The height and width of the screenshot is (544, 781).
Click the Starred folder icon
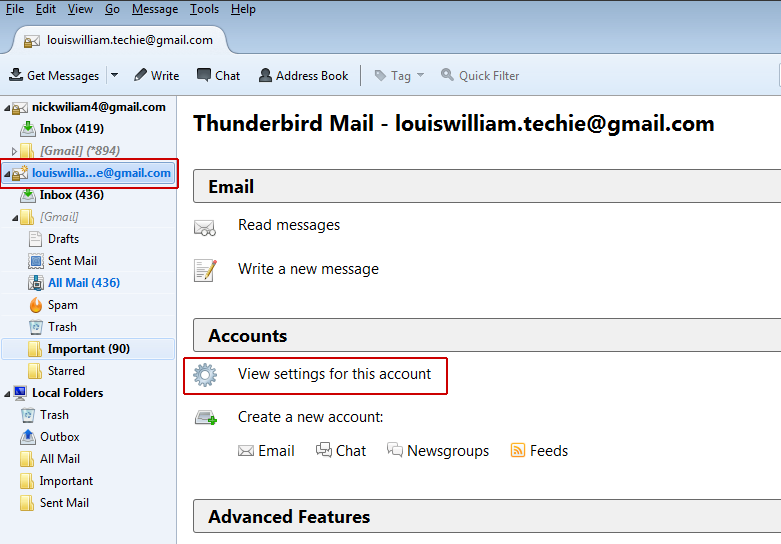pos(35,371)
